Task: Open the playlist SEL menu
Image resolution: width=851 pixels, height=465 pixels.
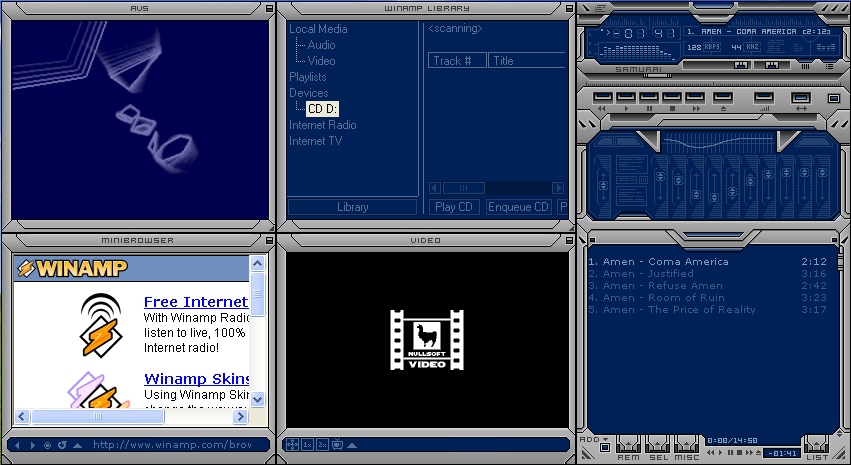Action: [x=658, y=449]
